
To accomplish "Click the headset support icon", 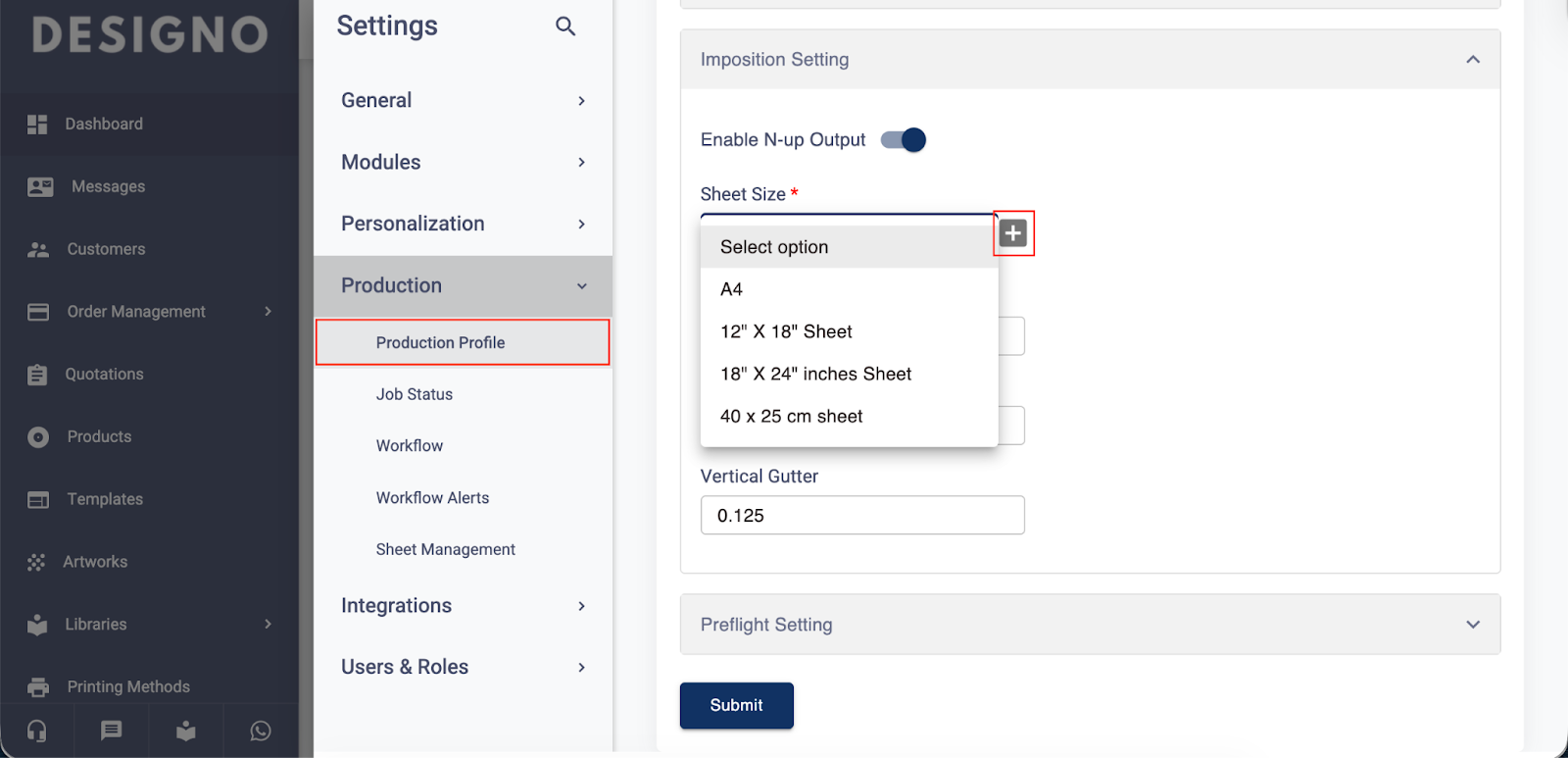I will coord(37,731).
